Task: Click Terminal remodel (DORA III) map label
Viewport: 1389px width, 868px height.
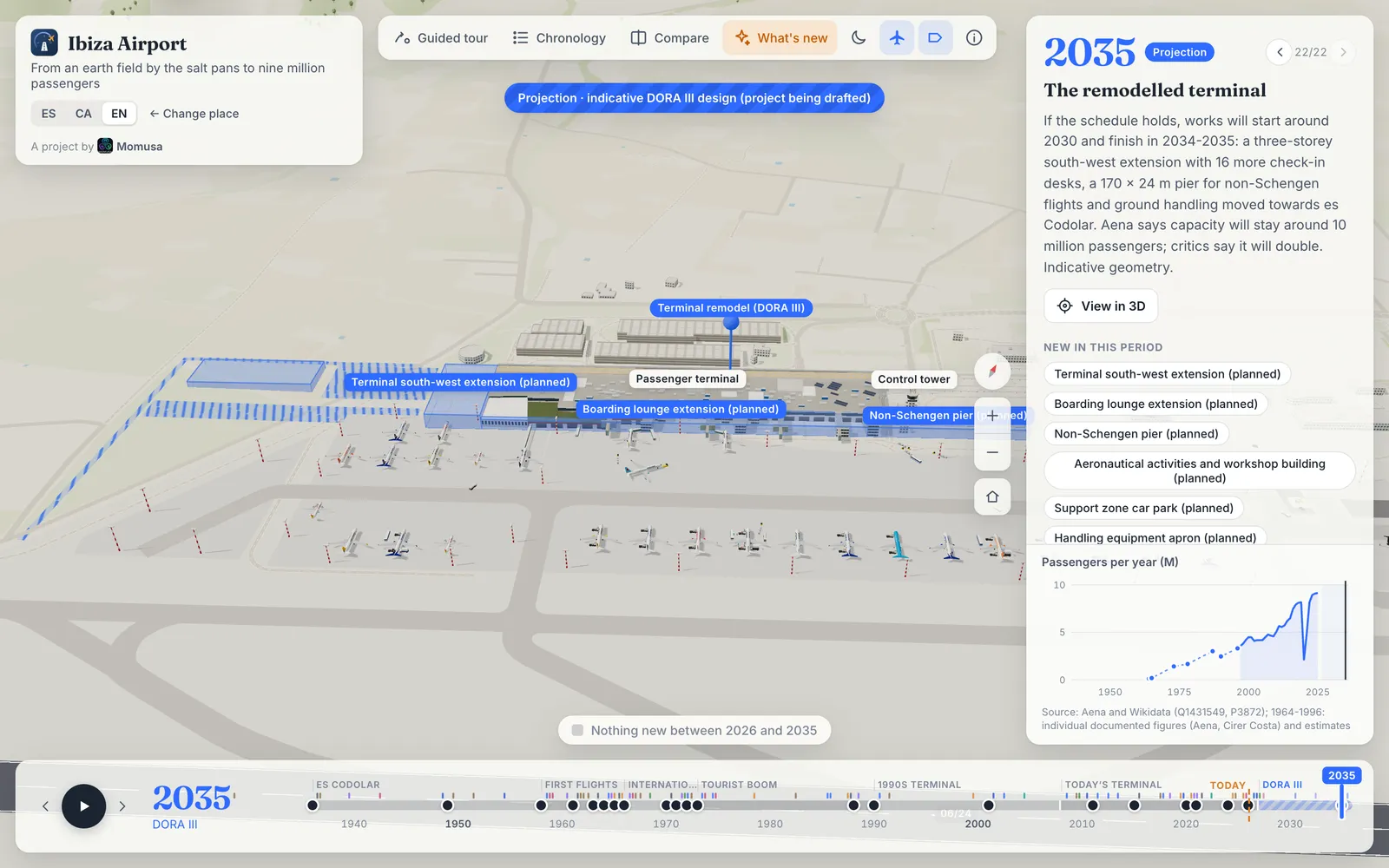Action: pyautogui.click(x=731, y=307)
